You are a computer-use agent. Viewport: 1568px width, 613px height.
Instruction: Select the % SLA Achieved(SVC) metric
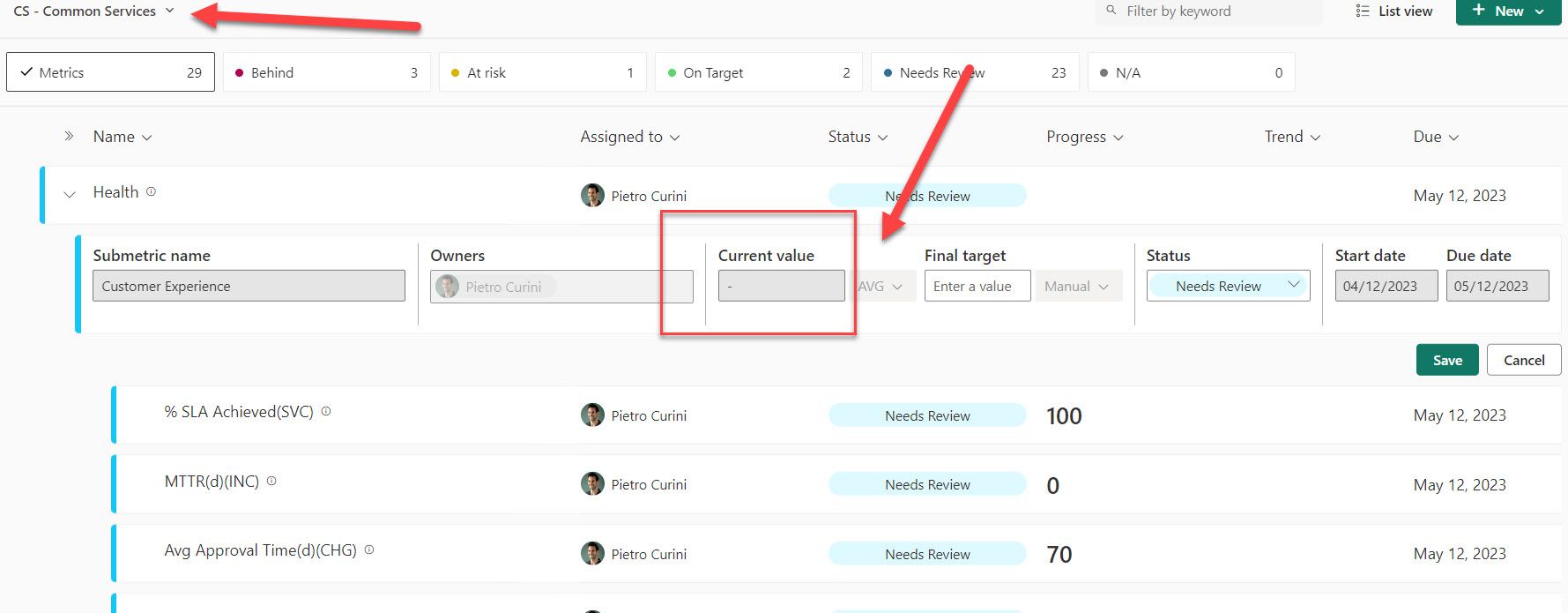(x=239, y=412)
